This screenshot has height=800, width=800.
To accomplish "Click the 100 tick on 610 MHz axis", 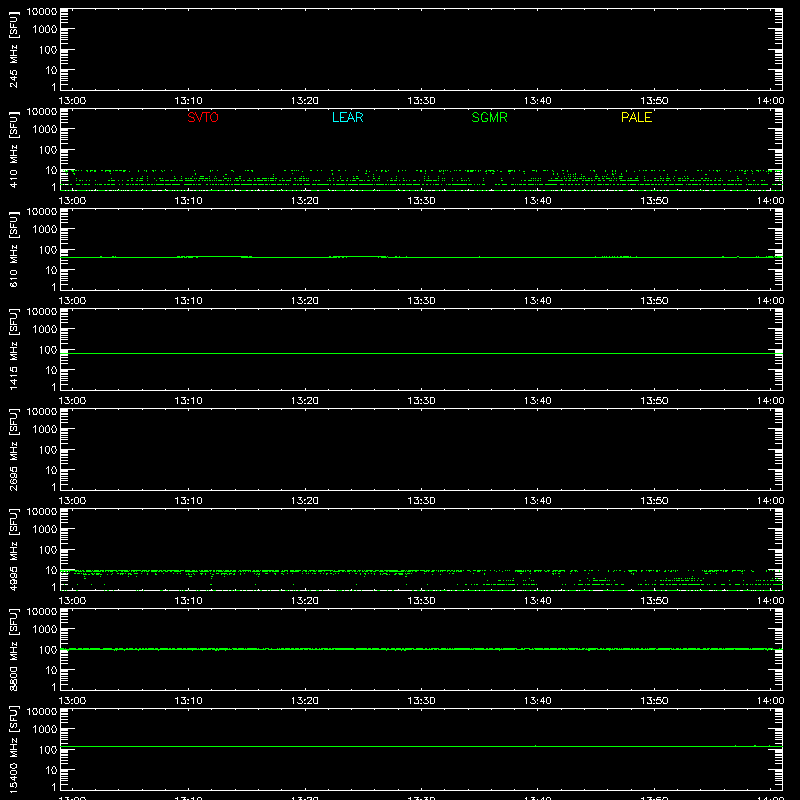I will [48, 250].
